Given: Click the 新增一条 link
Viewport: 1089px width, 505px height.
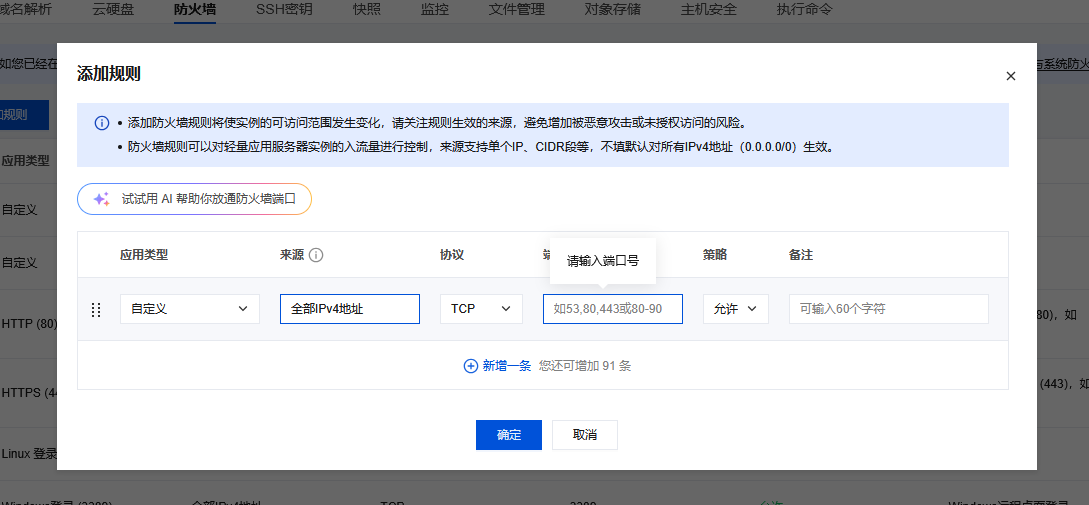Looking at the screenshot, I should [x=507, y=365].
